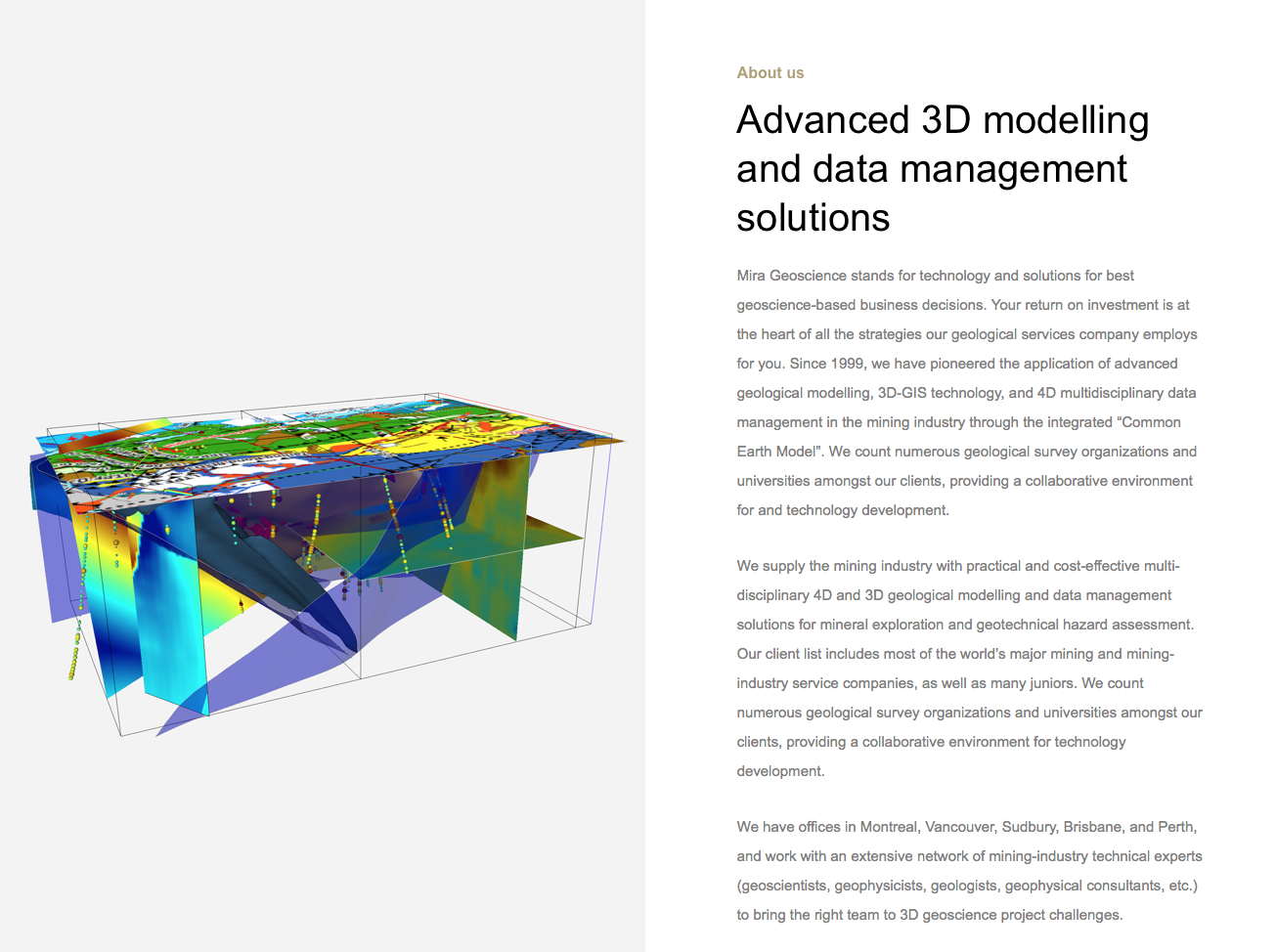
Task: Click the yellow drillhole trace at far left
Action: (75, 653)
